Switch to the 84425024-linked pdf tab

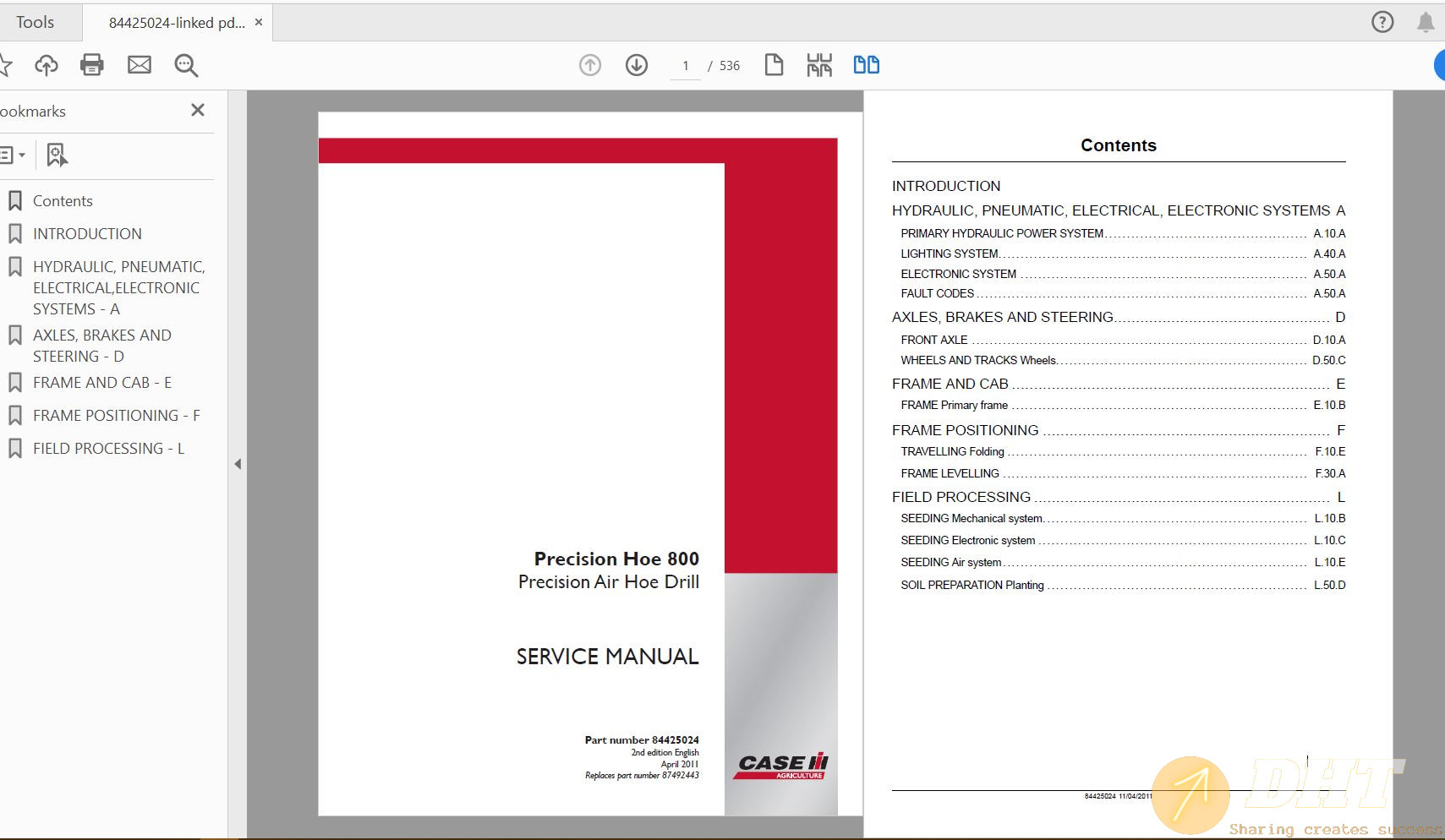[x=177, y=23]
